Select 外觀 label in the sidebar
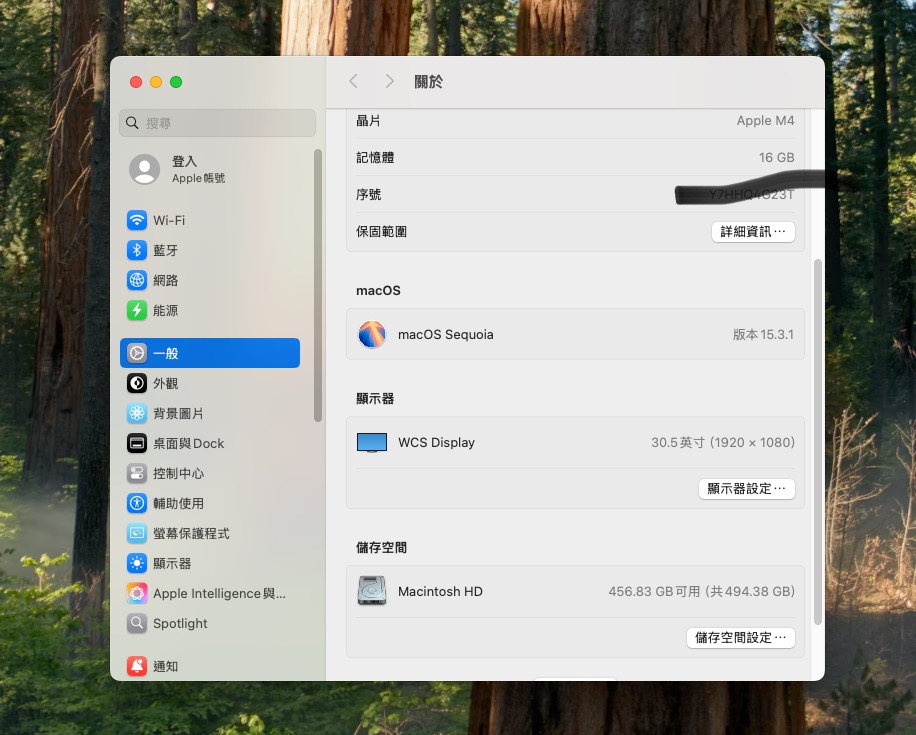Image resolution: width=916 pixels, height=735 pixels. point(165,383)
